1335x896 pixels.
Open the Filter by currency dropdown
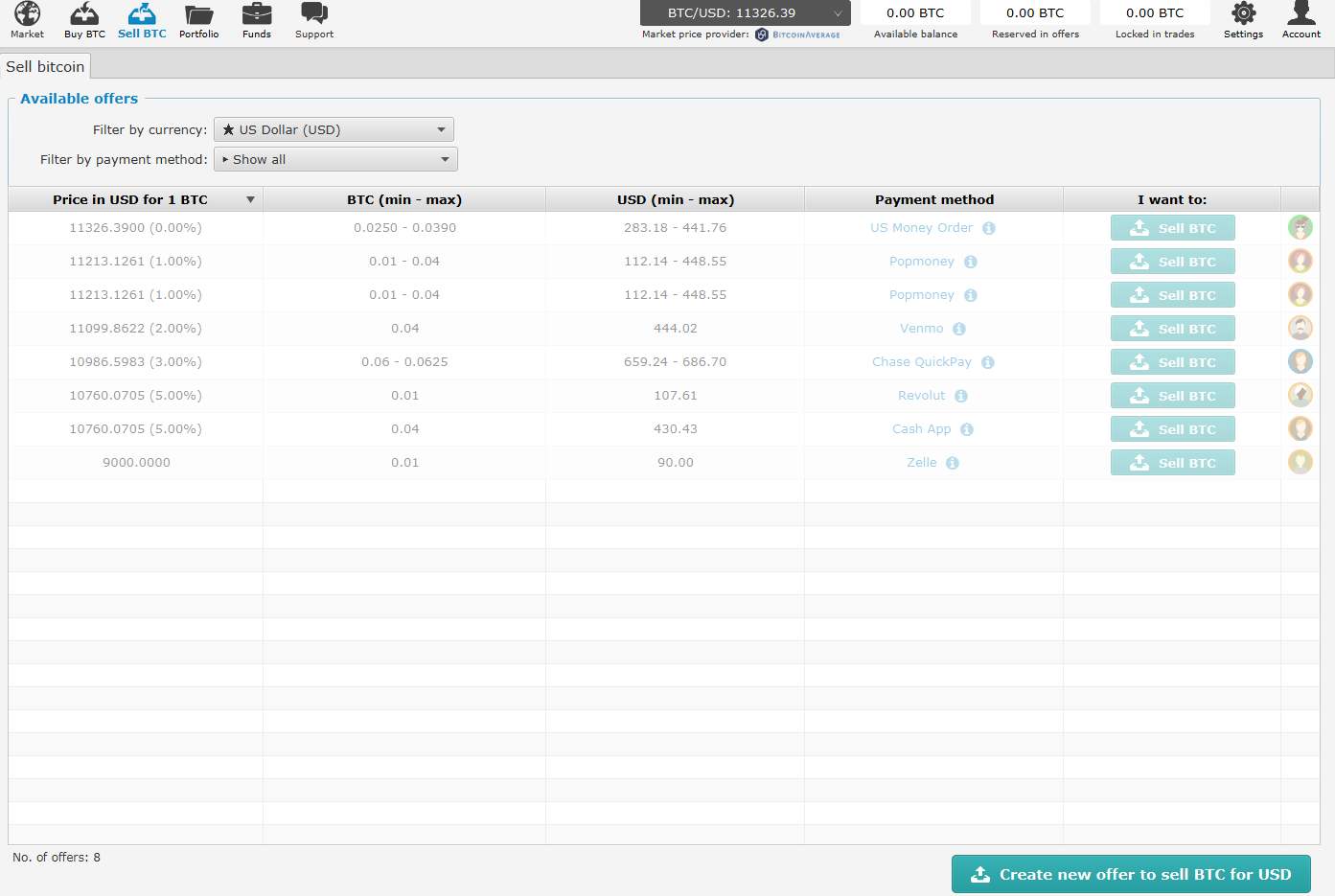(x=334, y=129)
